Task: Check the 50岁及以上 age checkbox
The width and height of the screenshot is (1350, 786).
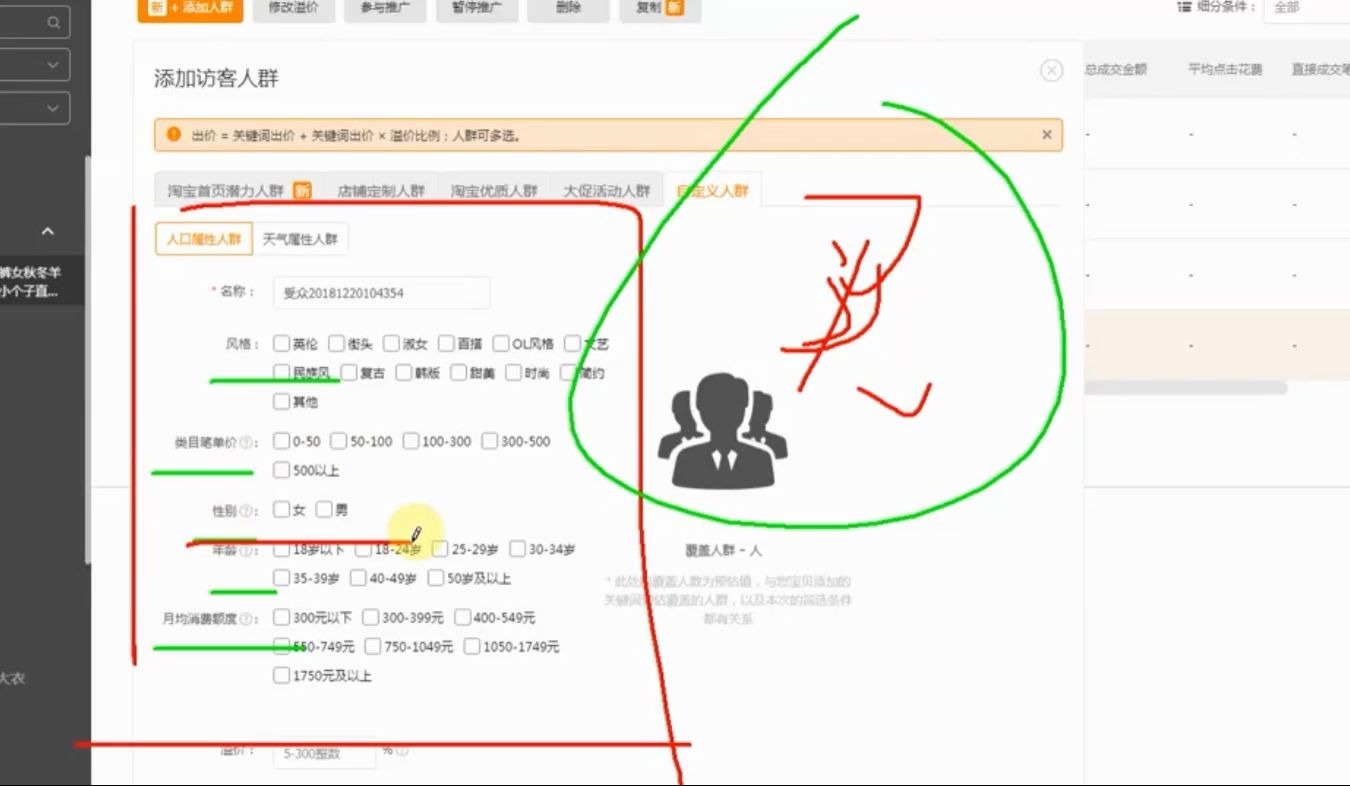Action: [435, 578]
